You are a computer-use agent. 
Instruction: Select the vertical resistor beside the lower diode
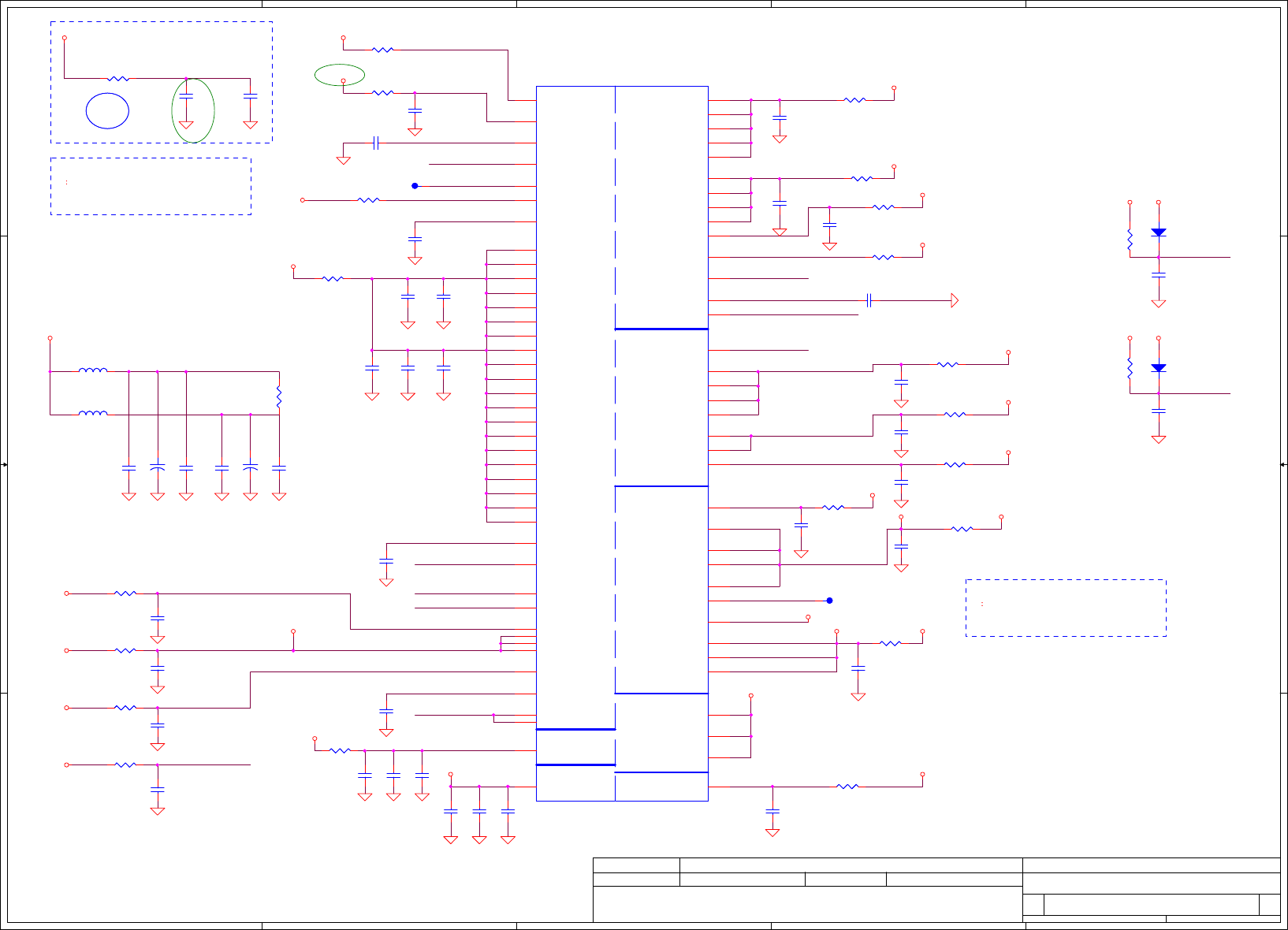click(x=1130, y=368)
